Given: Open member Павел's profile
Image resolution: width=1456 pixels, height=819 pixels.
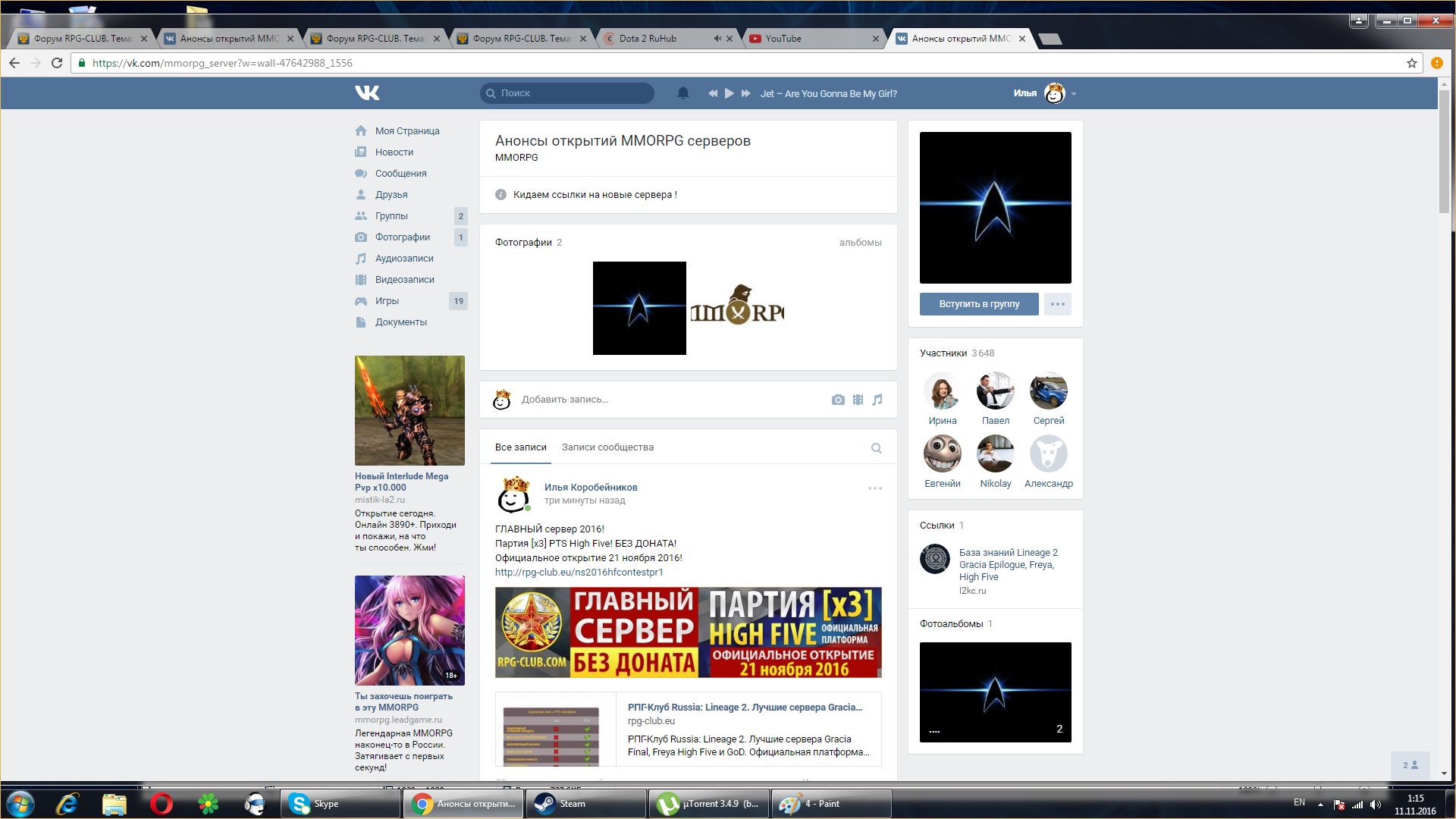Looking at the screenshot, I should [x=995, y=399].
